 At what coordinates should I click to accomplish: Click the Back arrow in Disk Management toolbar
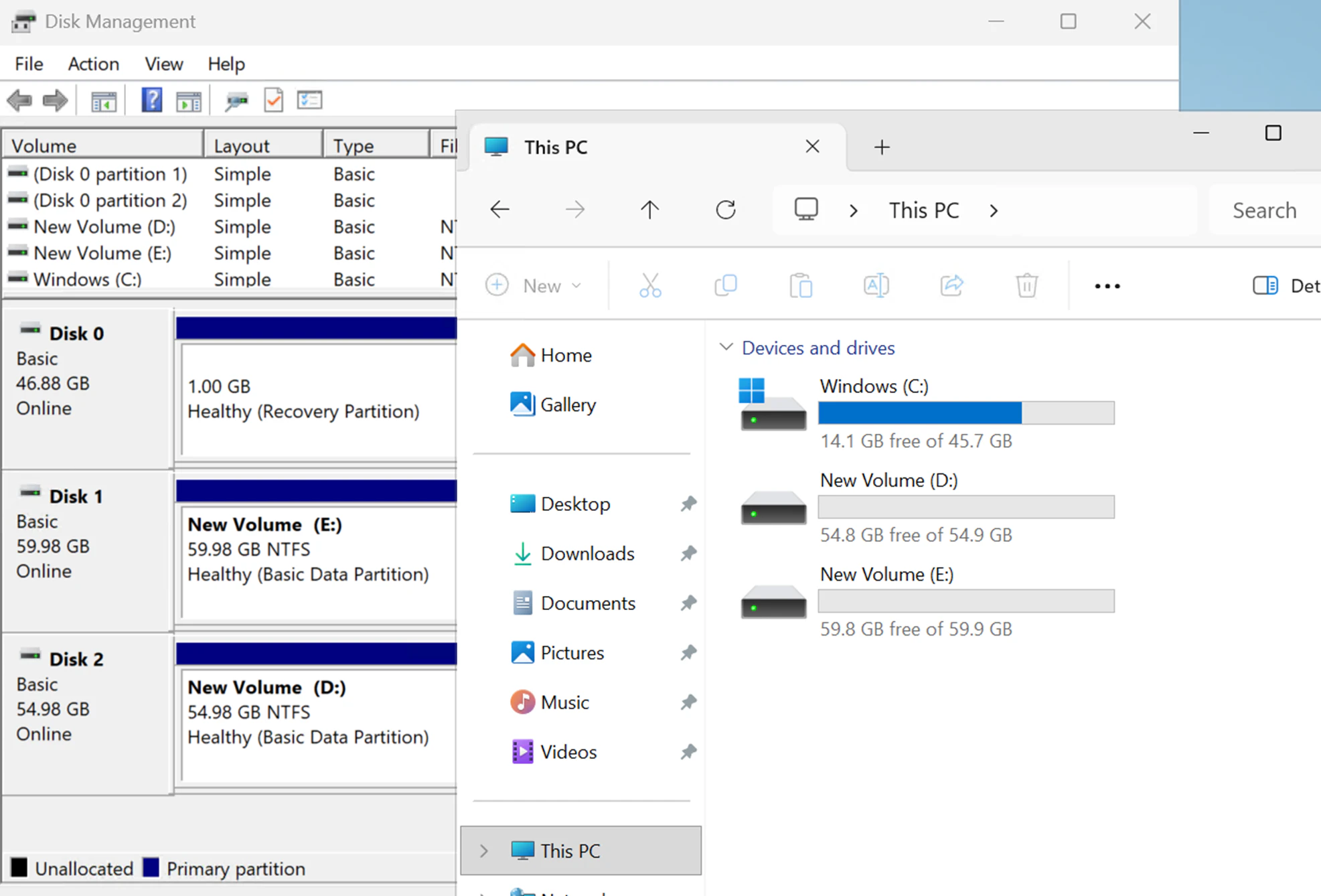point(19,100)
